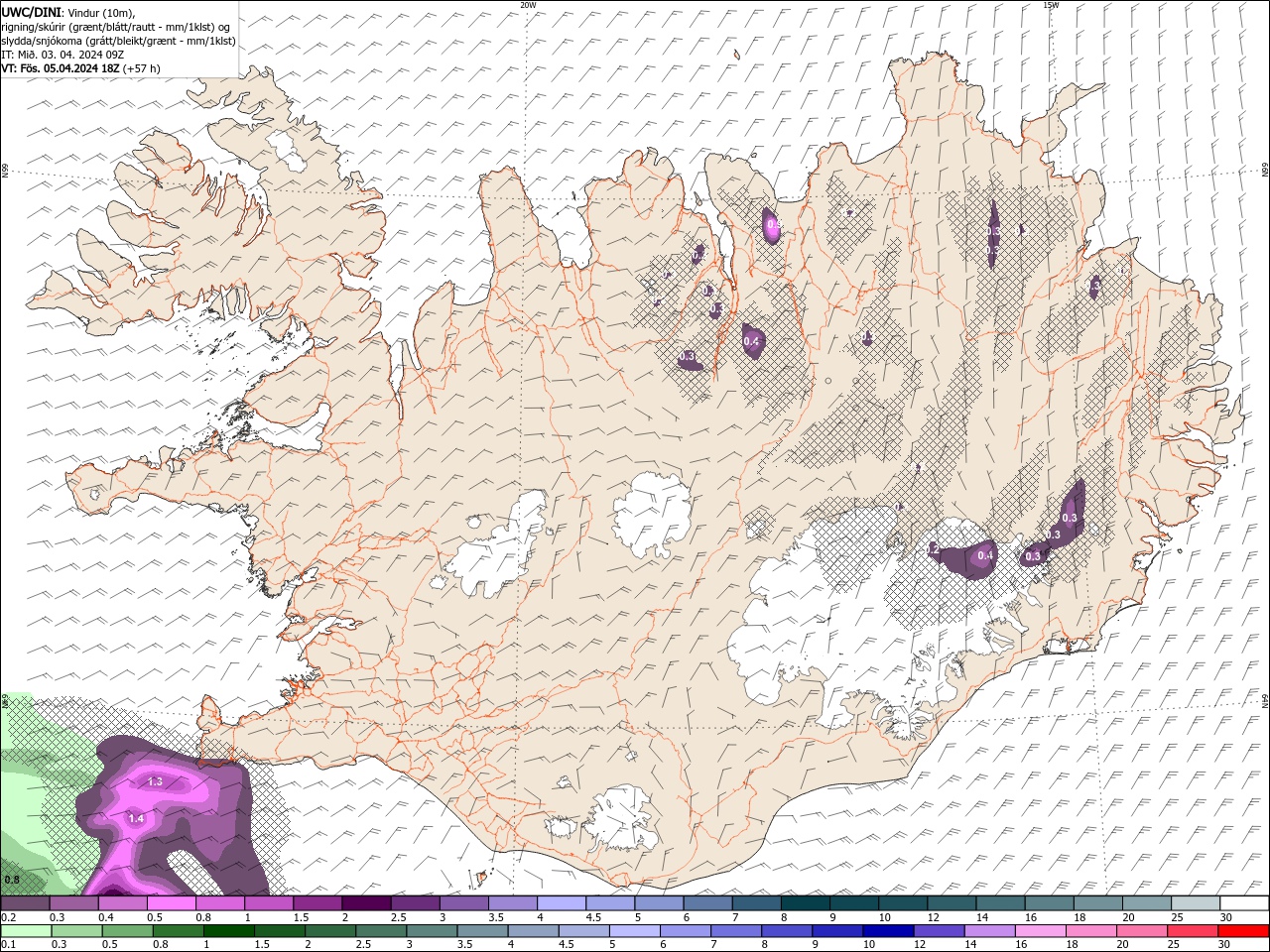Viewport: 1270px width, 952px height.
Task: Click the bright red swatch ending the rain scale
Action: pos(1243,931)
